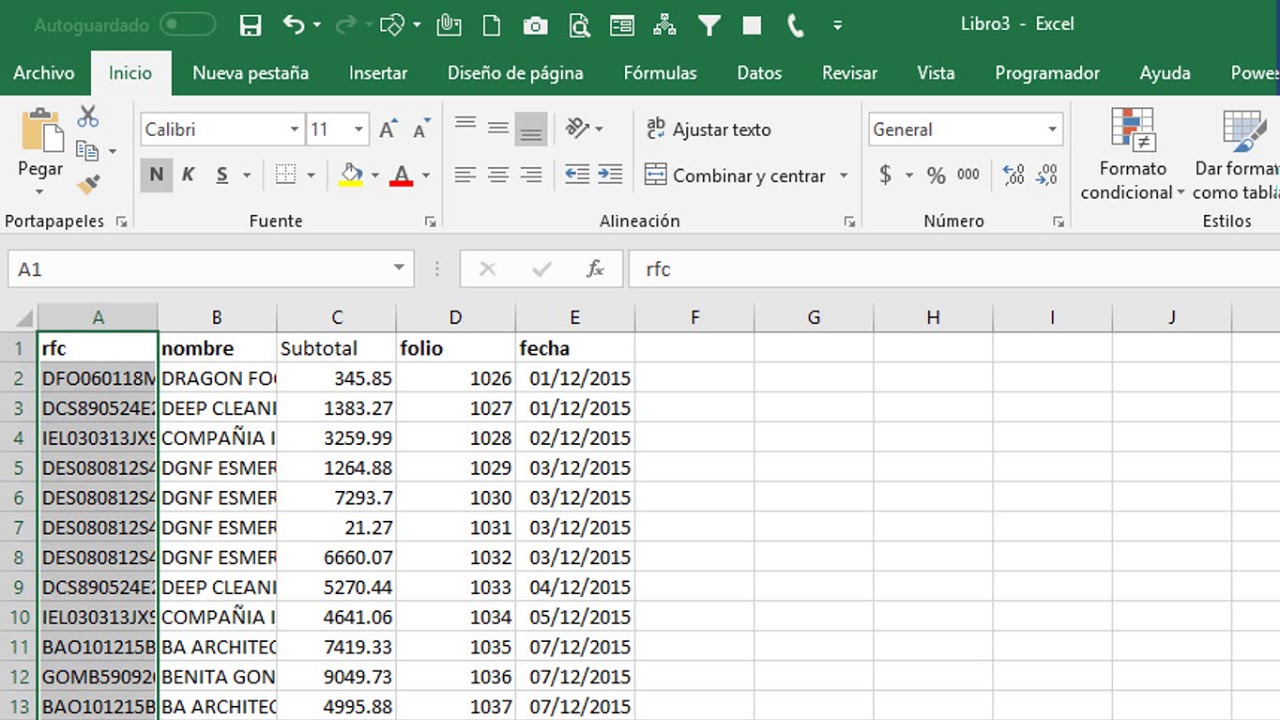The image size is (1280, 720).
Task: Open Combinar y centrar dropdown arrow
Action: tap(843, 175)
